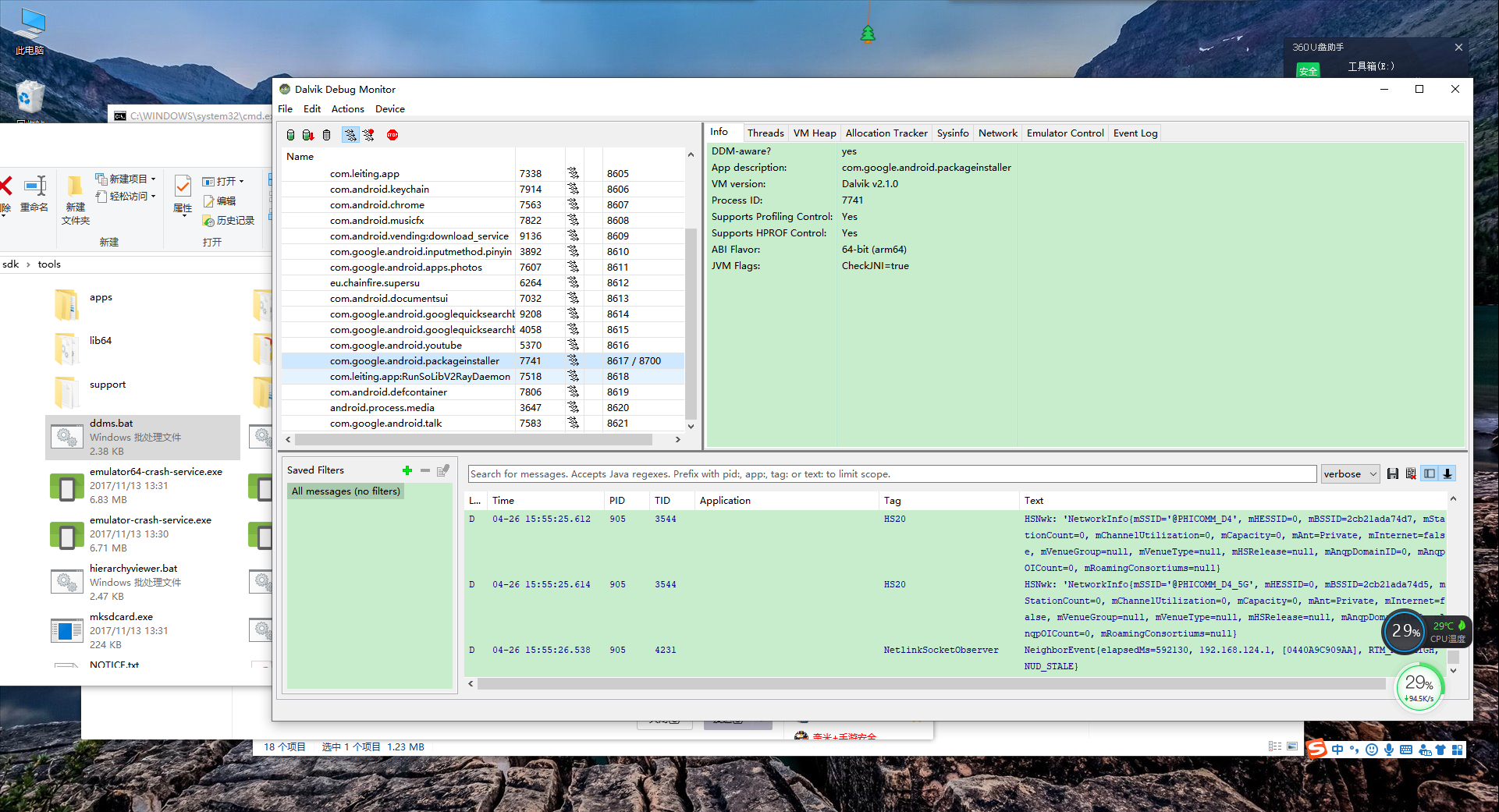Click the Save log floppy disk icon
This screenshot has height=812, width=1499.
click(x=1392, y=473)
